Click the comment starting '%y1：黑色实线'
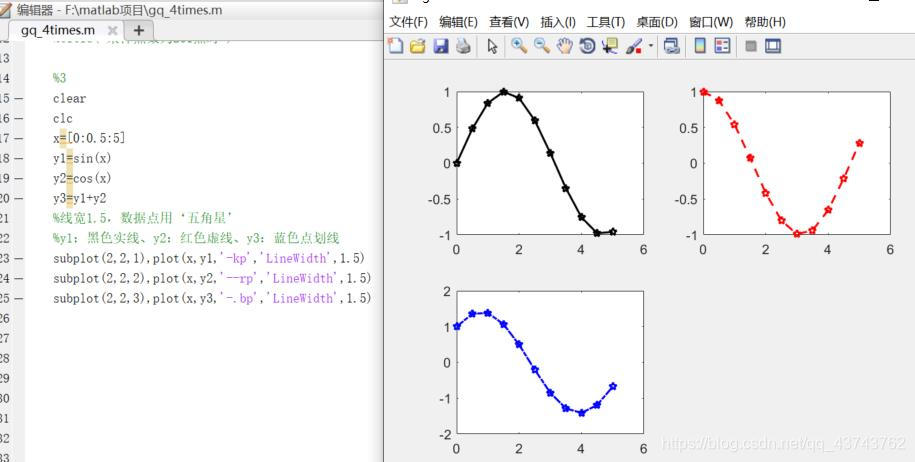 196,238
